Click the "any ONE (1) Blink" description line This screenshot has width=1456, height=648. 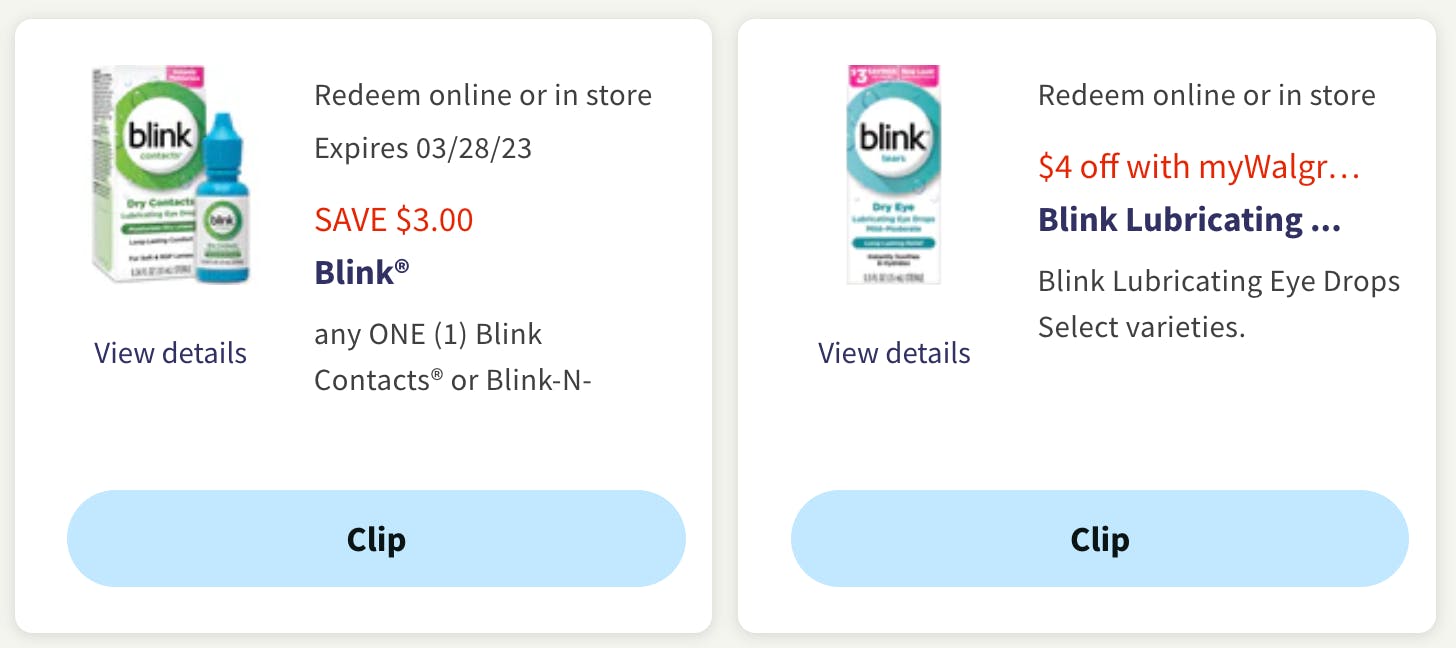point(428,334)
